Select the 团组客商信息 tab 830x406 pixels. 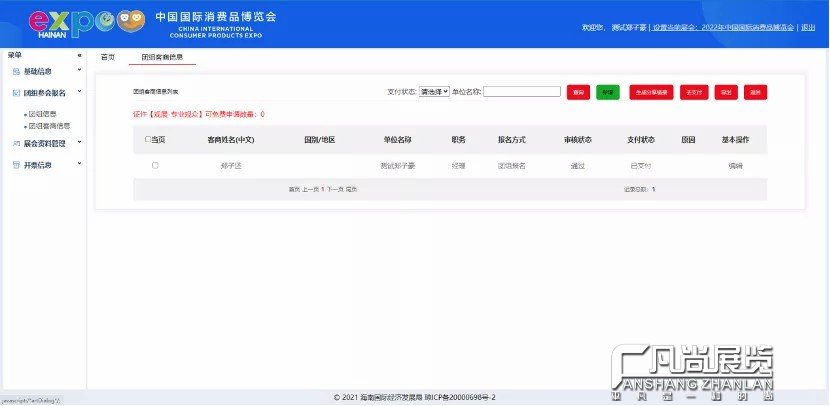pyautogui.click(x=162, y=57)
